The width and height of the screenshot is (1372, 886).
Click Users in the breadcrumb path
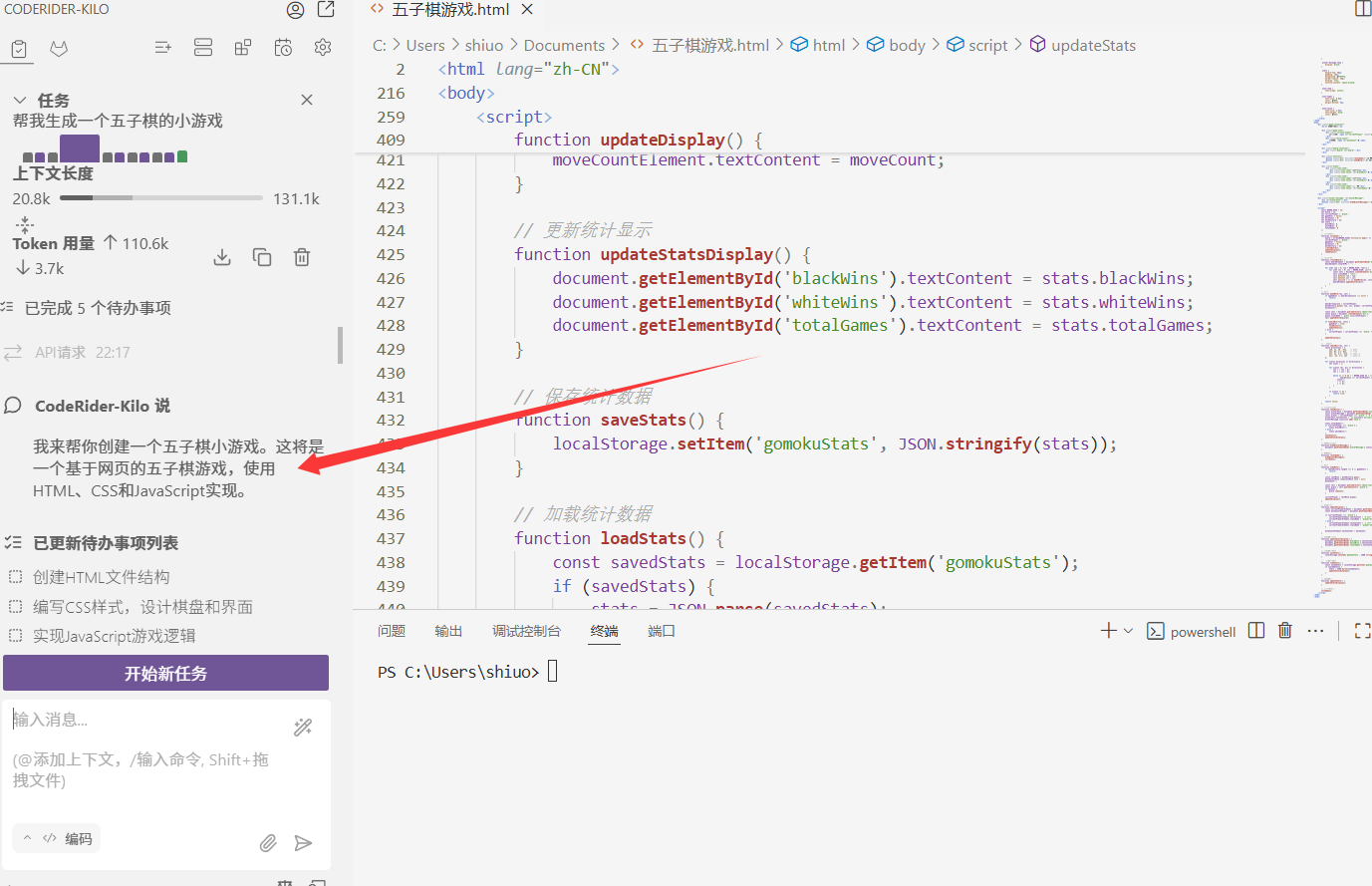pyautogui.click(x=425, y=46)
